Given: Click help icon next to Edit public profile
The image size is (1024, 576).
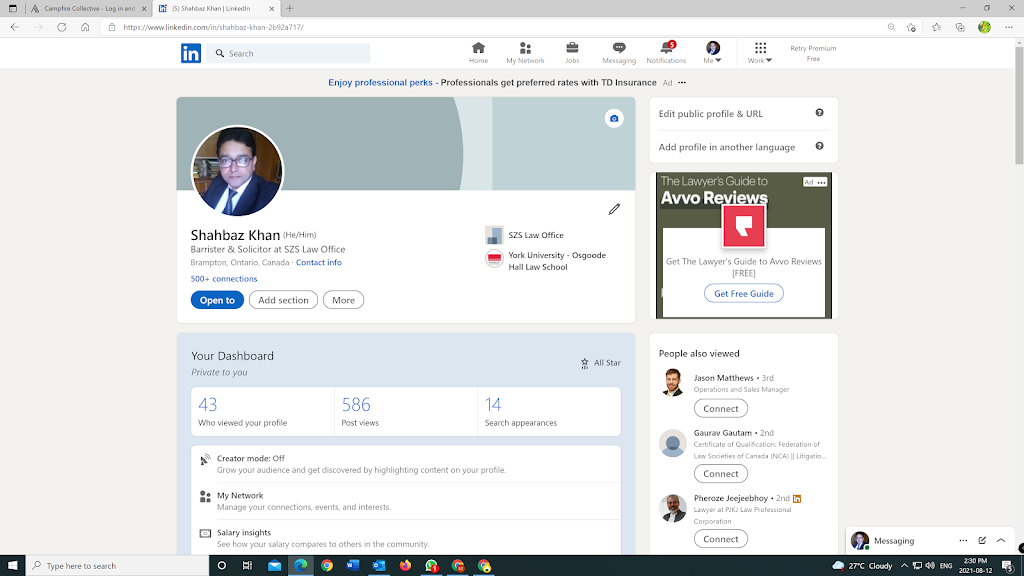Looking at the screenshot, I should [819, 113].
